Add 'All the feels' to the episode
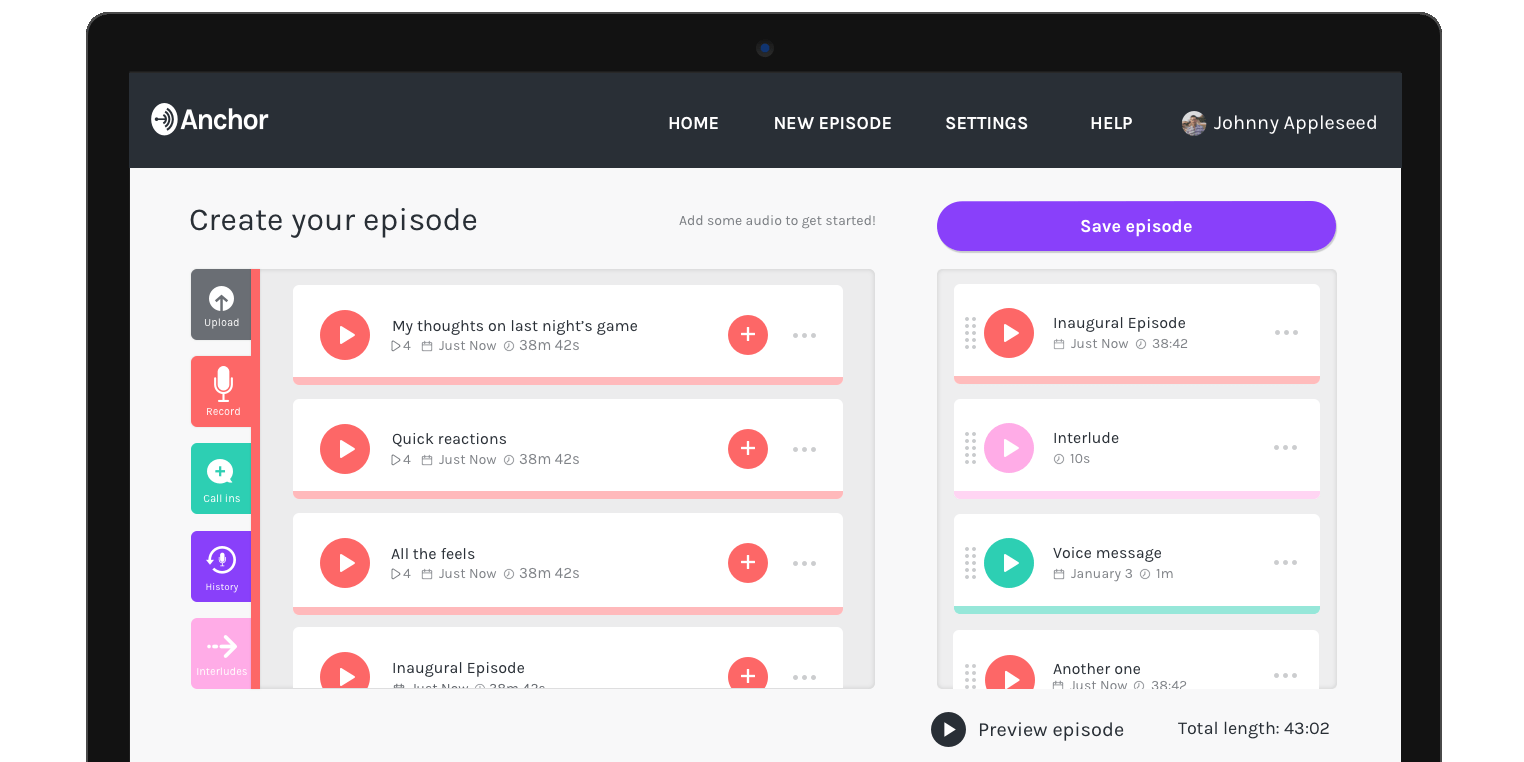 coord(748,563)
